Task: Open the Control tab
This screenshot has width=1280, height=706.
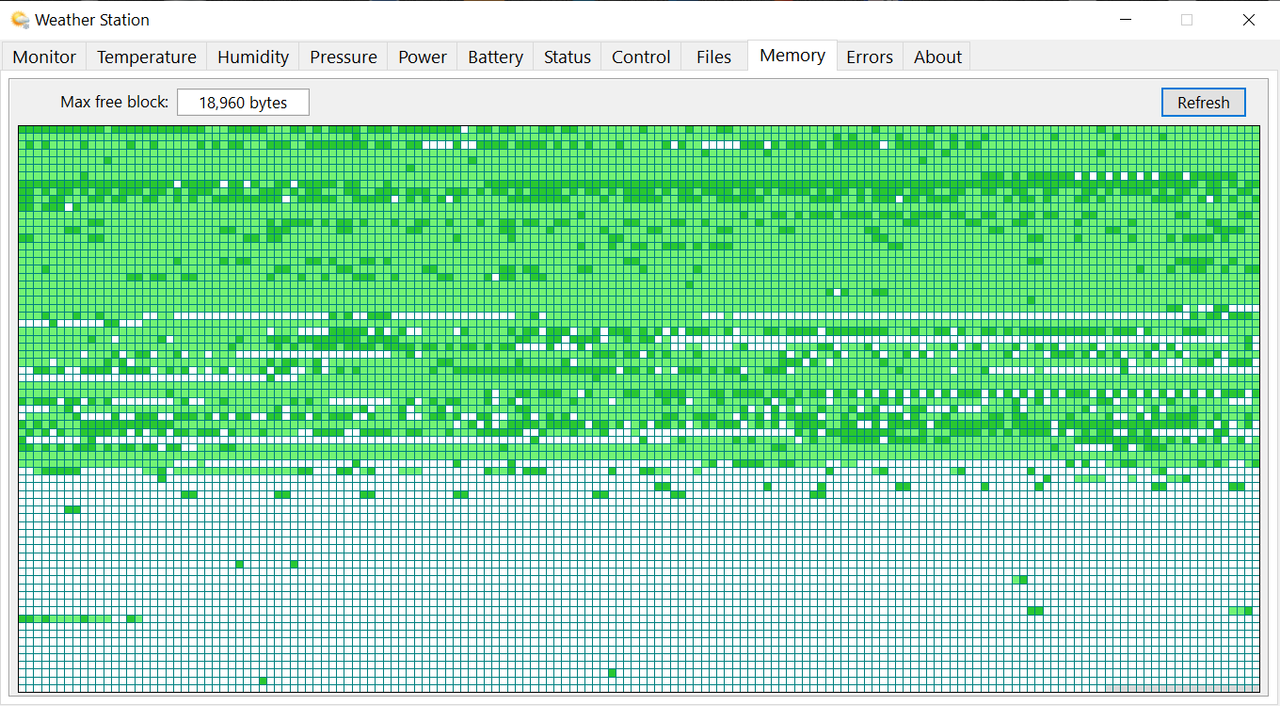Action: click(641, 57)
